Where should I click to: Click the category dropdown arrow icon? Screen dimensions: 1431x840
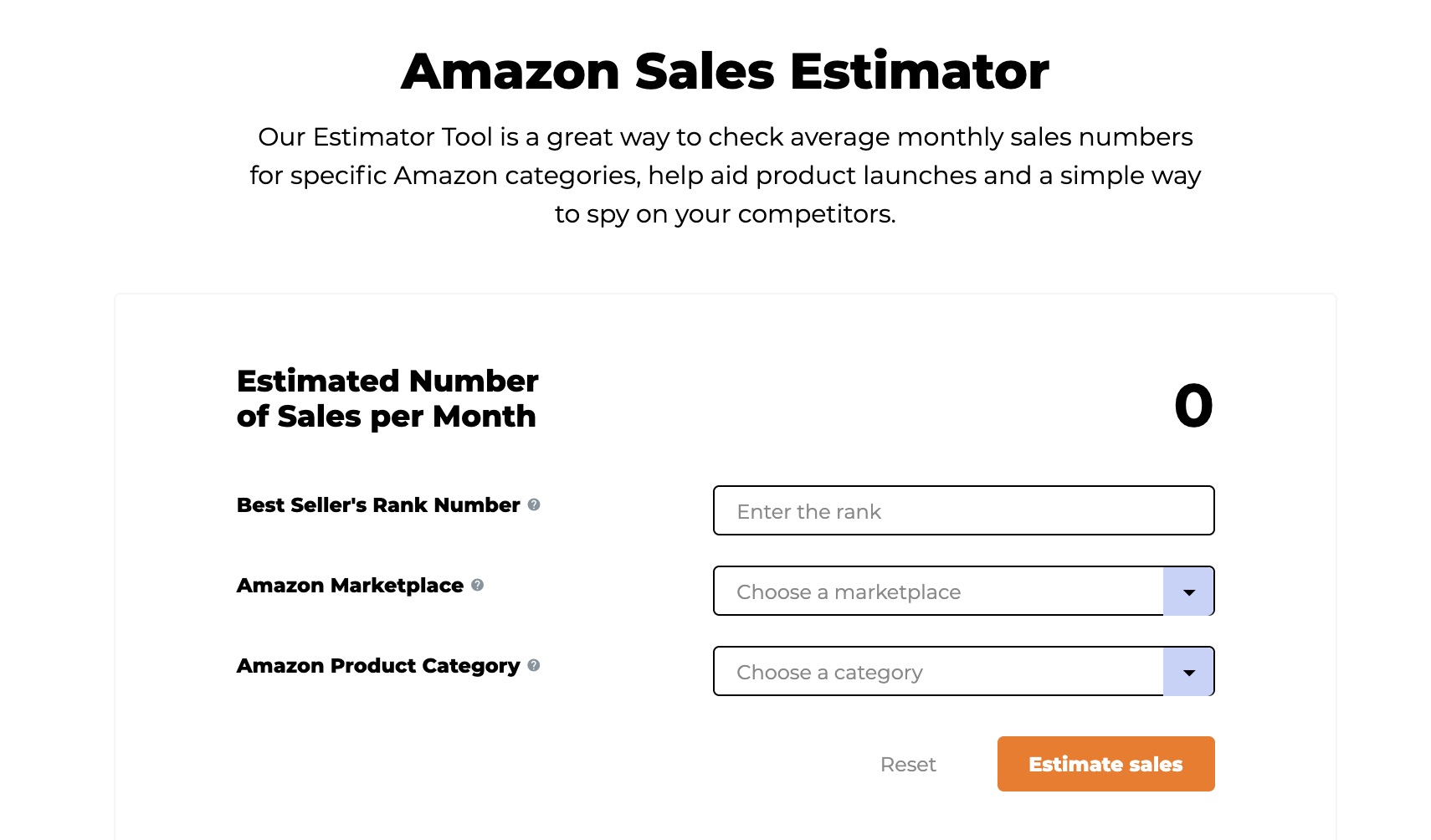[1188, 671]
